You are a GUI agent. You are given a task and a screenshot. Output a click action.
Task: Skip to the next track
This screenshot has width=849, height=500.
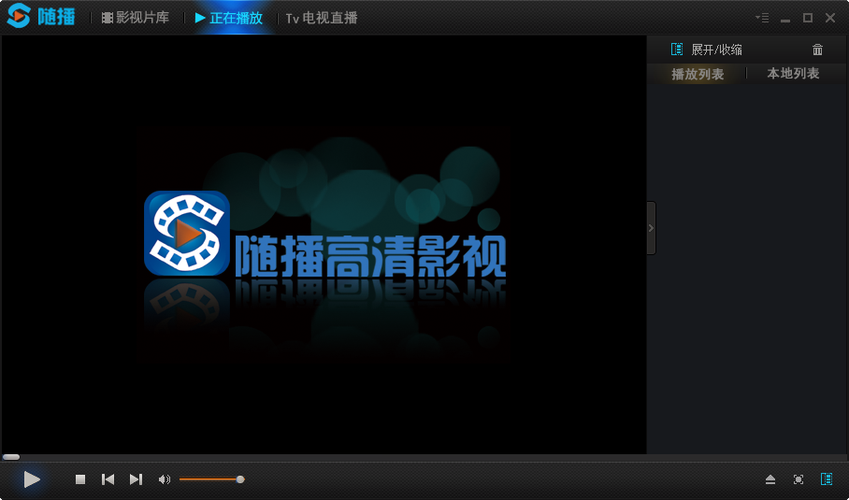pos(136,480)
